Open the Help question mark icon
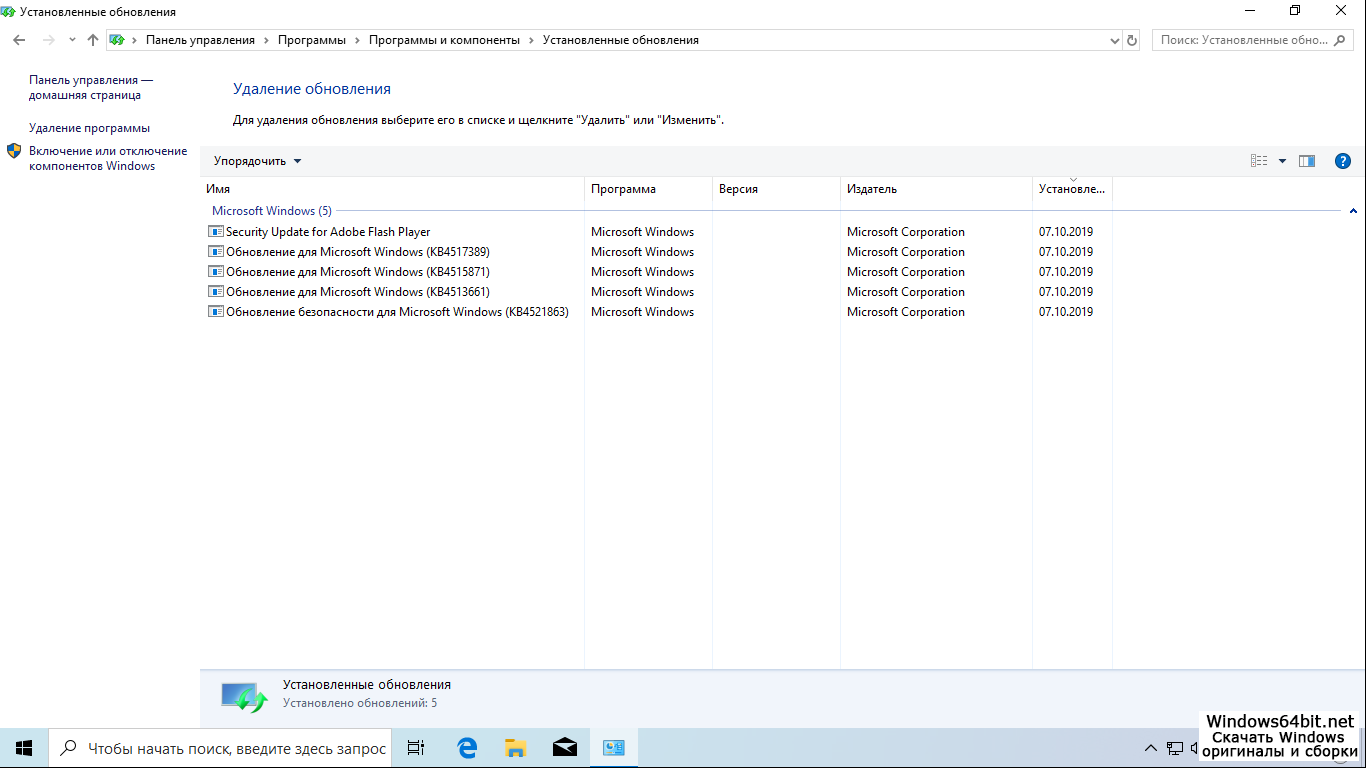 pos(1343,161)
